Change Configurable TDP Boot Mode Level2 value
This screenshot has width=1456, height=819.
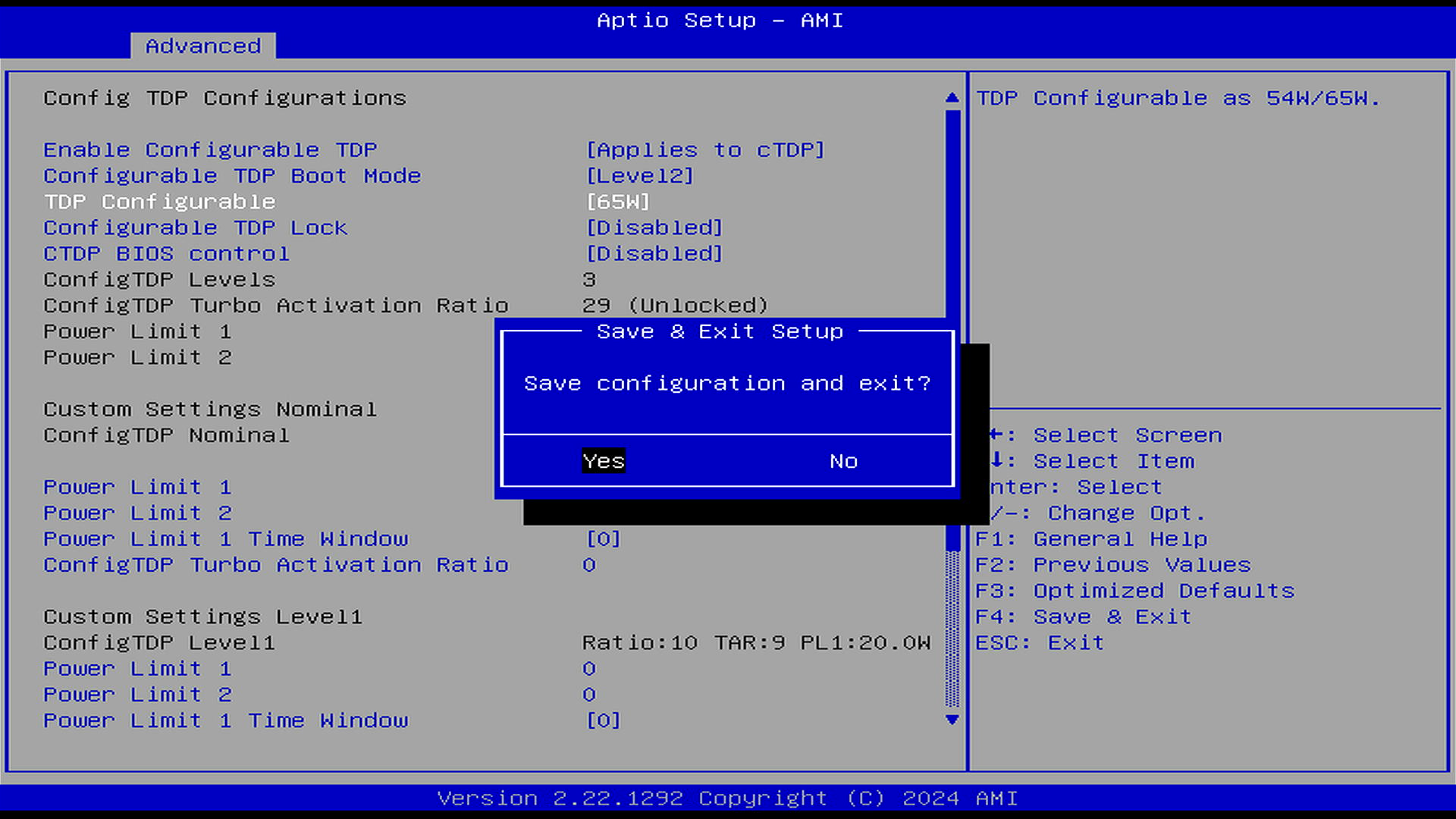[639, 176]
